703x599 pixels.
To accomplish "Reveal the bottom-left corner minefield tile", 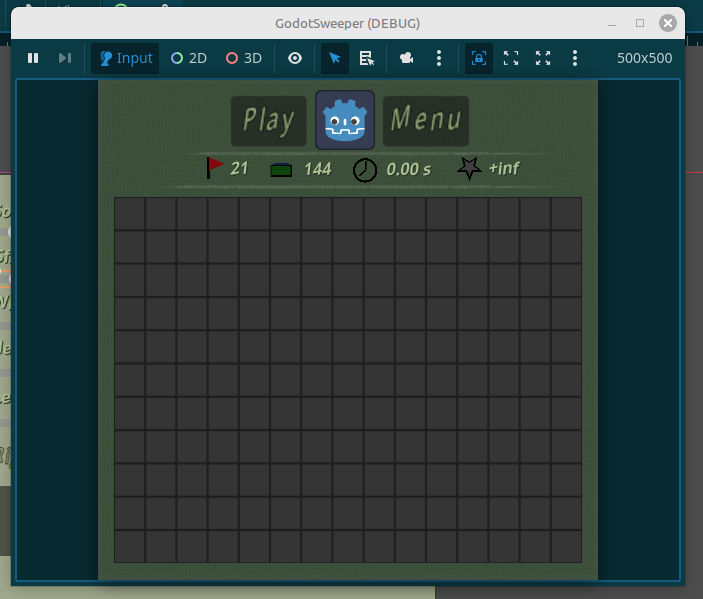I will pos(130,547).
